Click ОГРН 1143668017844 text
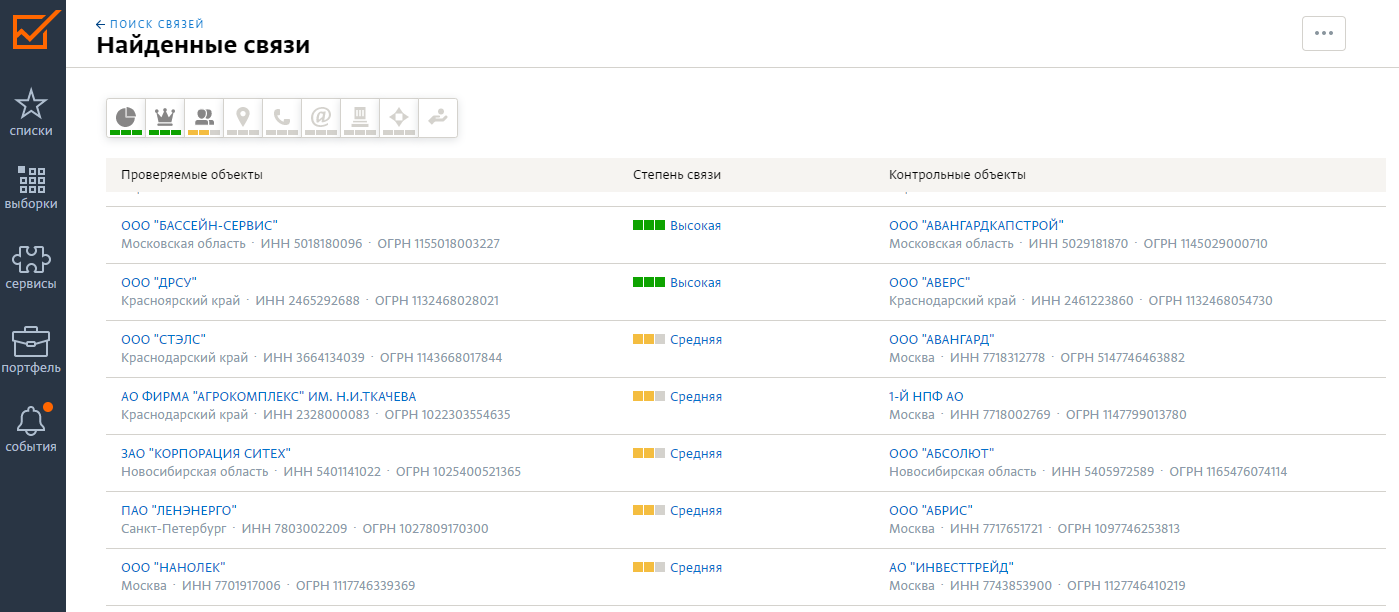1399x612 pixels. (441, 358)
